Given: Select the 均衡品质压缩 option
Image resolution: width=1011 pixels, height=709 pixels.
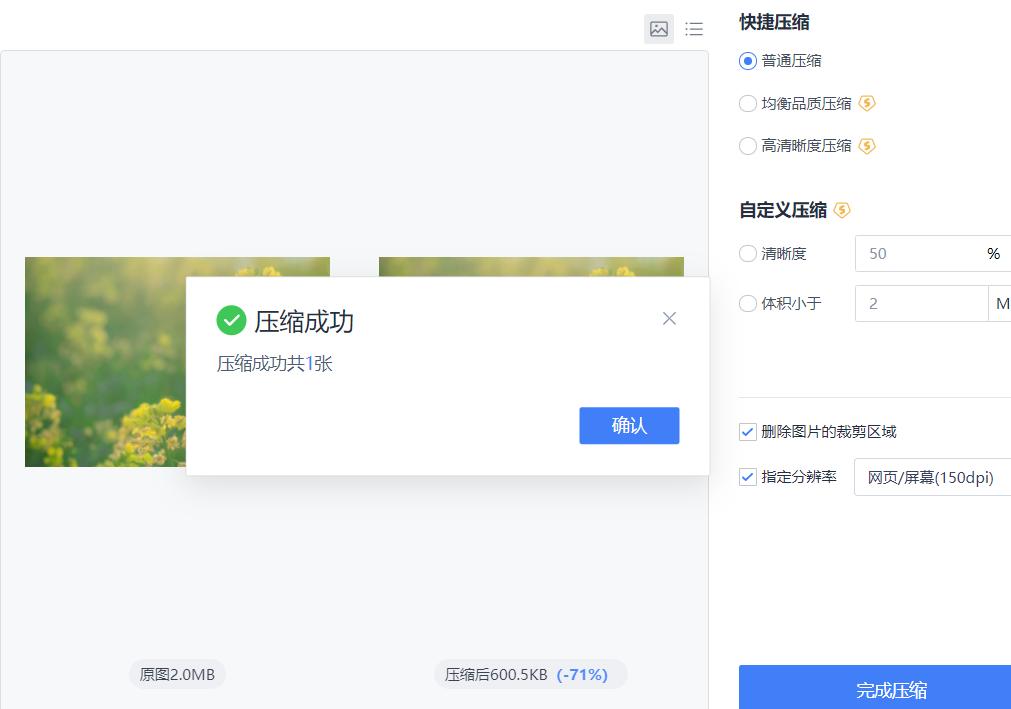Looking at the screenshot, I should point(747,103).
